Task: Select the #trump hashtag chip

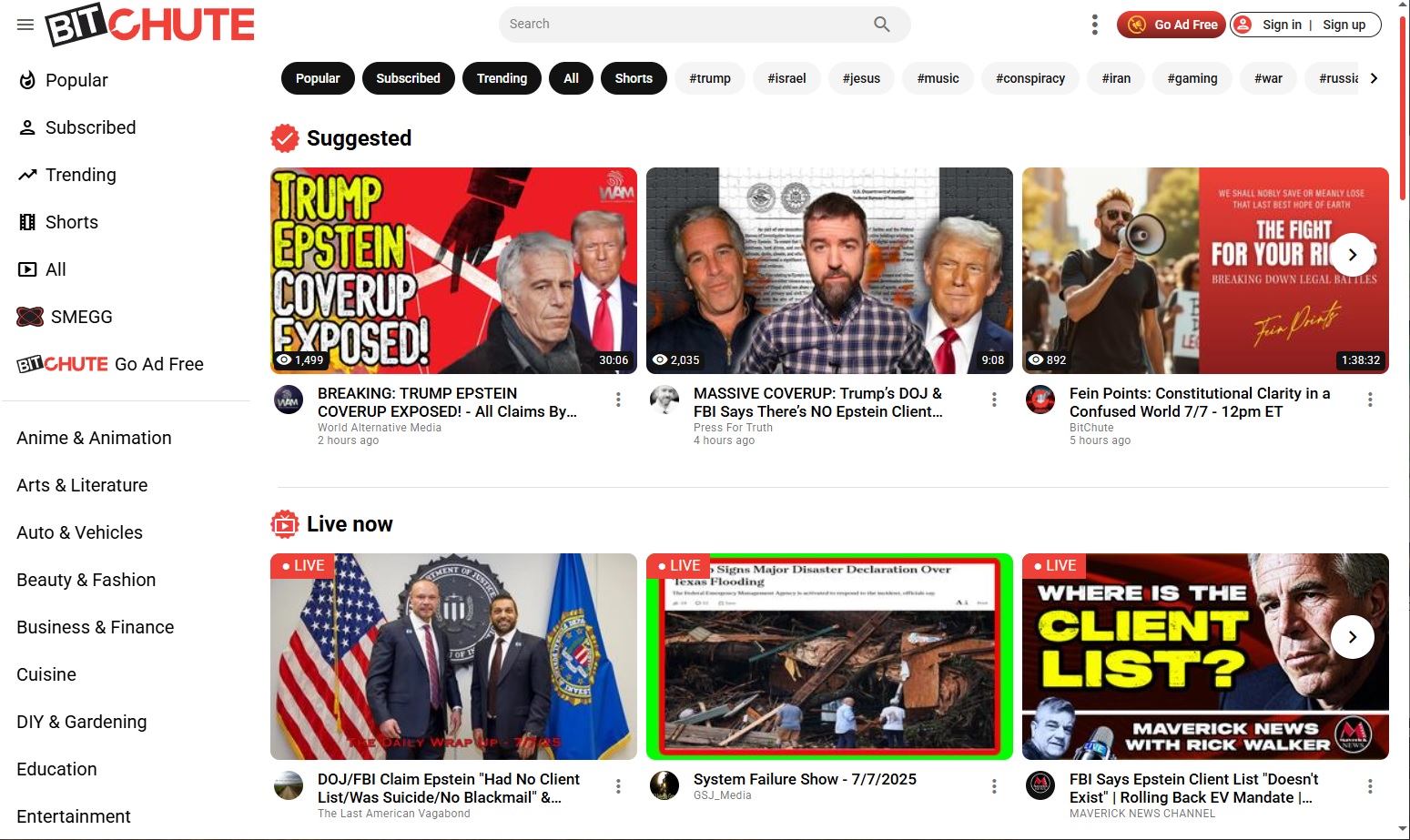Action: pos(710,78)
